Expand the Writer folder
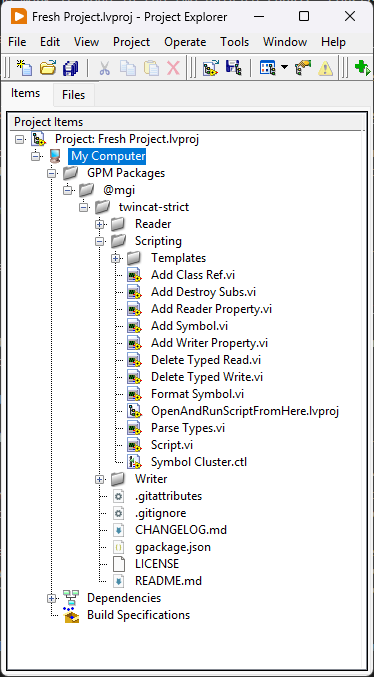Viewport: 374px width, 677px height. [x=100, y=479]
